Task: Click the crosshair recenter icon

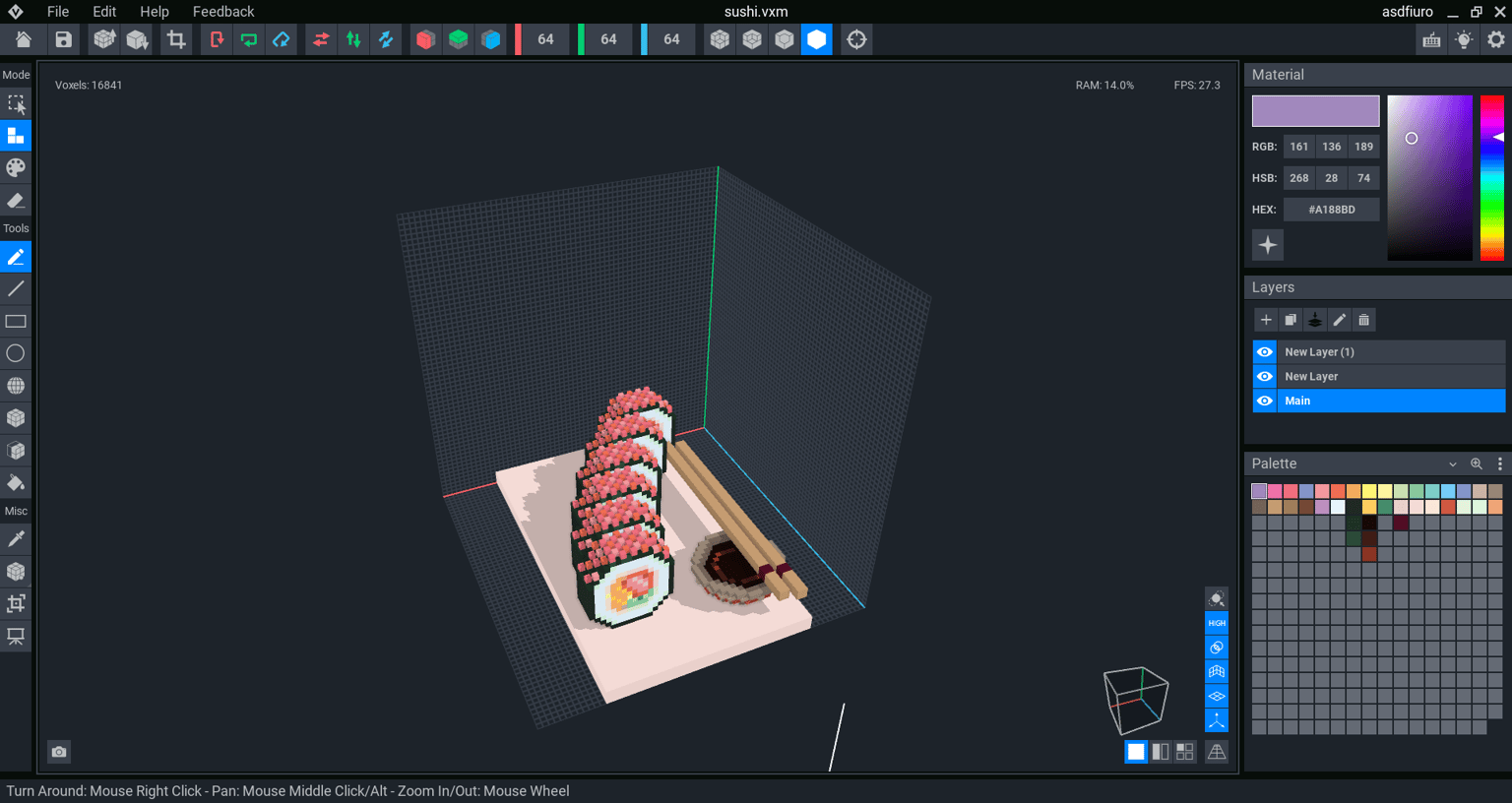Action: 856,39
